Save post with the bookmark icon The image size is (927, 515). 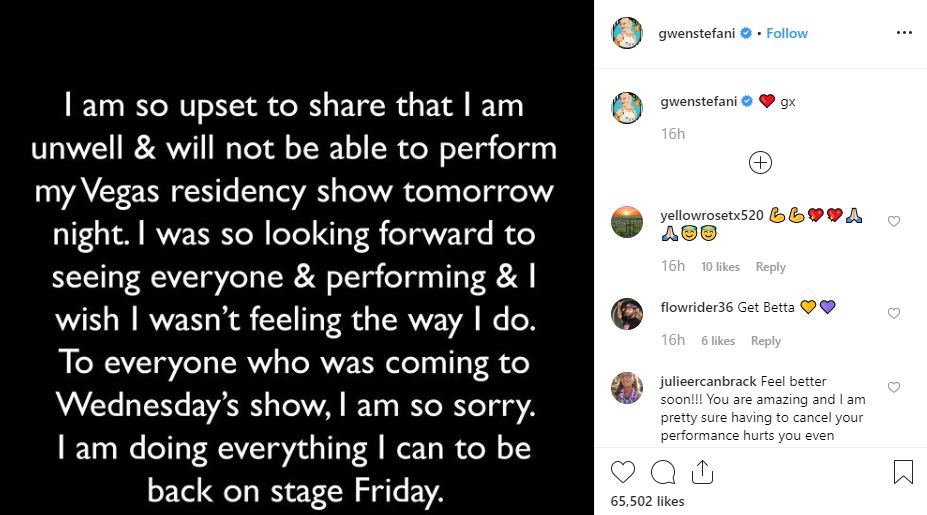pyautogui.click(x=902, y=471)
